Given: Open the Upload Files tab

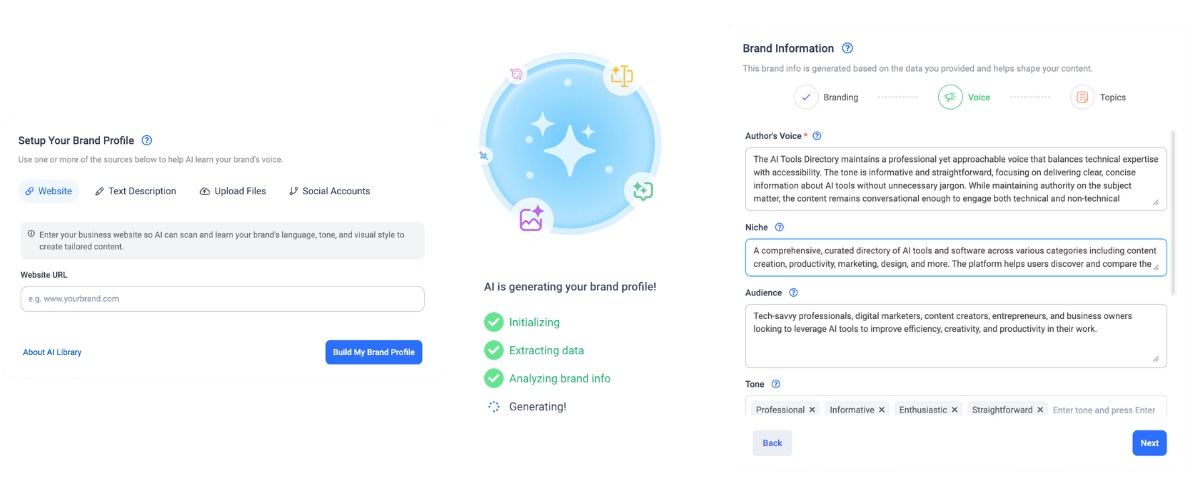Looking at the screenshot, I should coord(233,191).
